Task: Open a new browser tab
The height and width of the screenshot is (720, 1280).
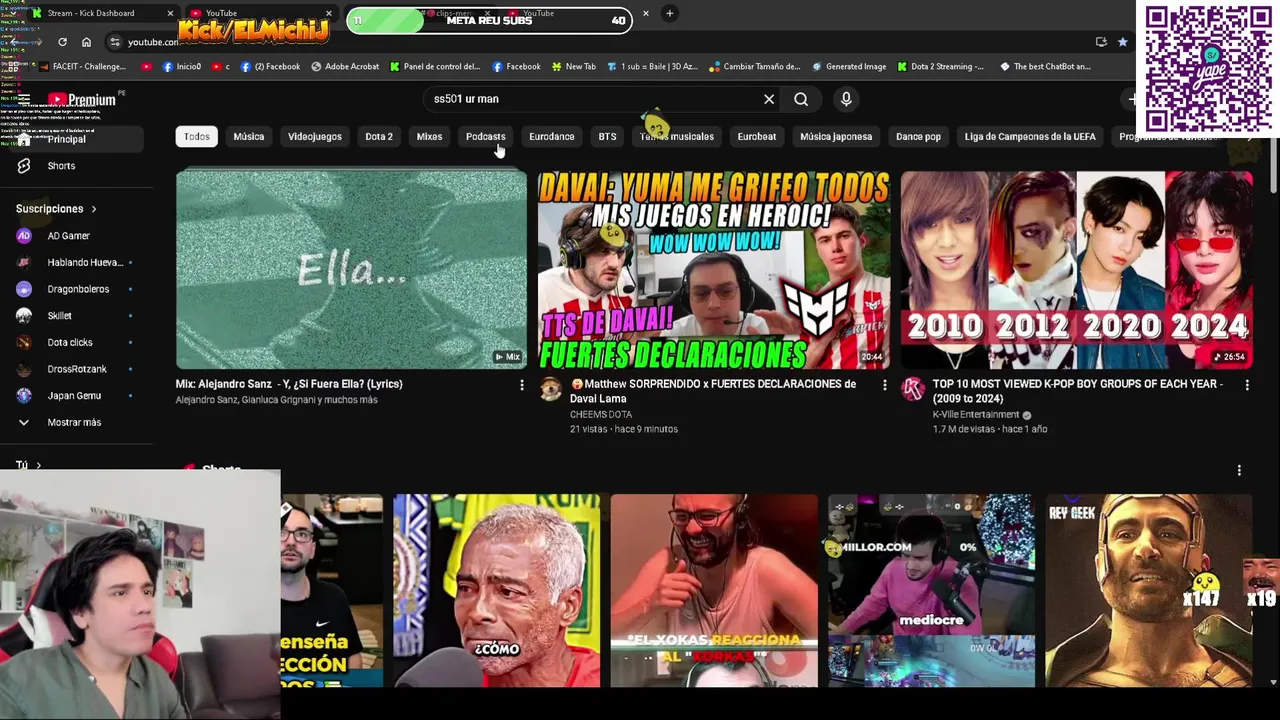Action: click(x=670, y=13)
